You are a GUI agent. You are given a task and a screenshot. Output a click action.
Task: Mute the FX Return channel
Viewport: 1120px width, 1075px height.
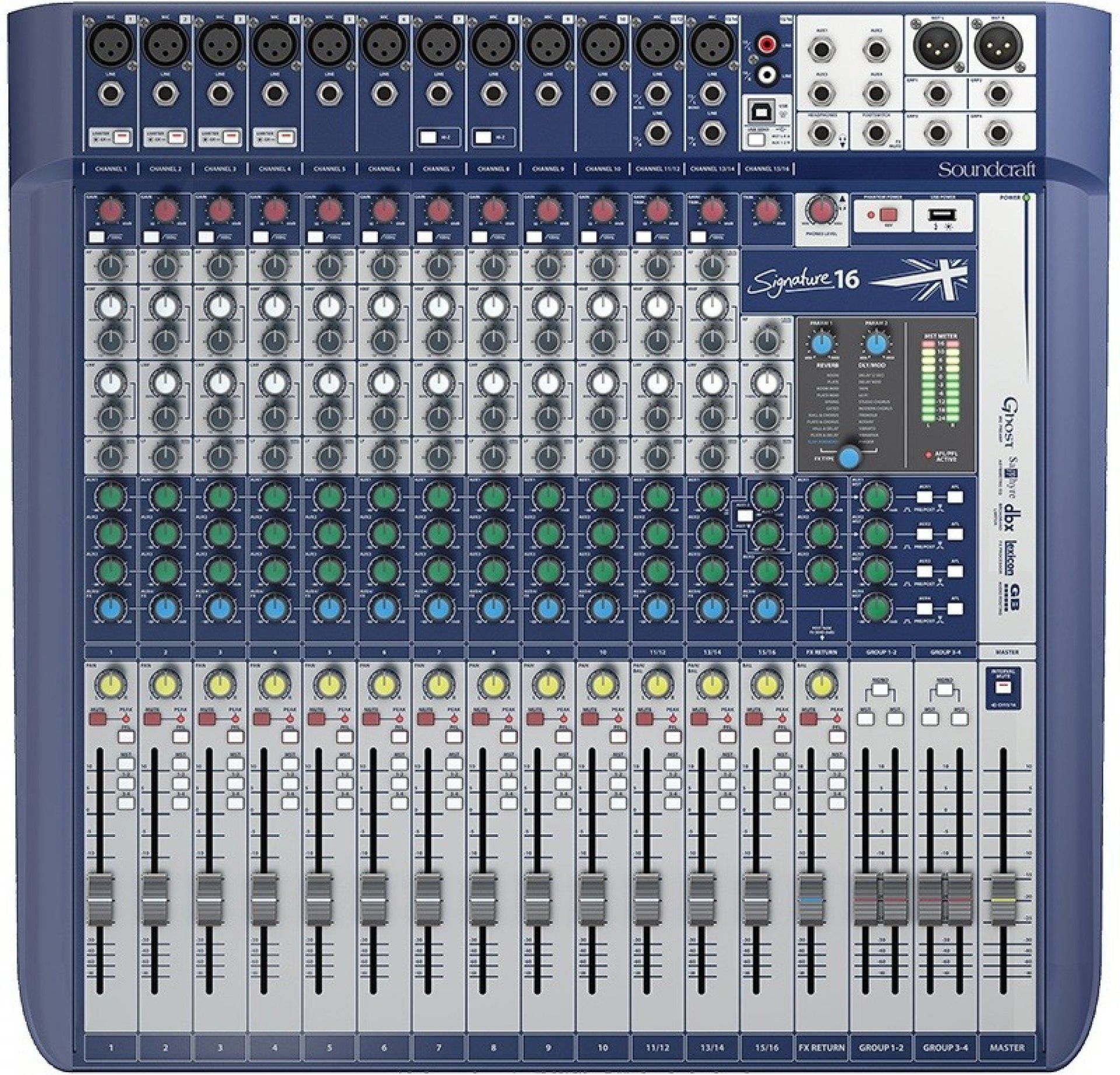(x=807, y=719)
